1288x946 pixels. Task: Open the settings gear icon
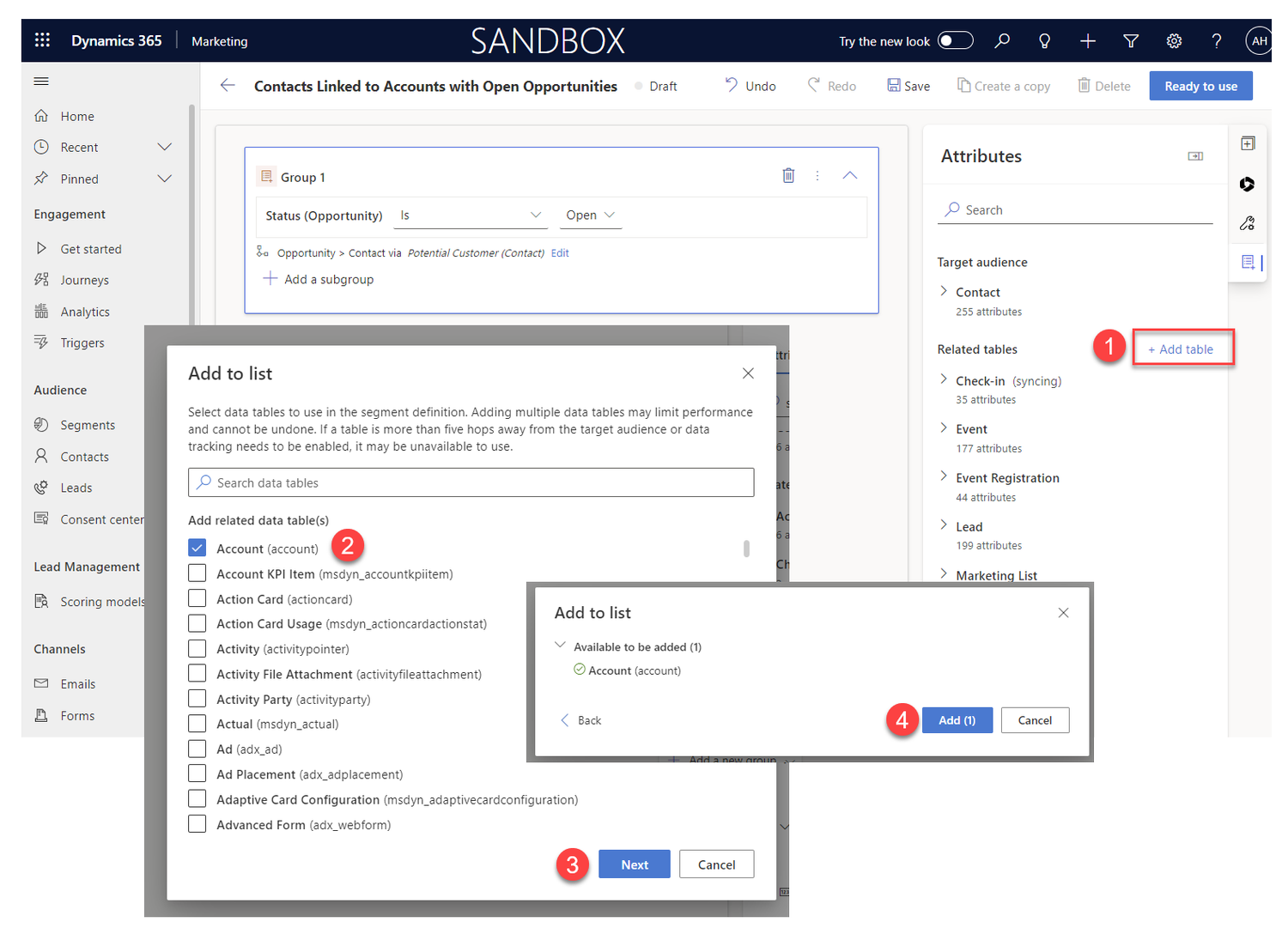point(1174,40)
